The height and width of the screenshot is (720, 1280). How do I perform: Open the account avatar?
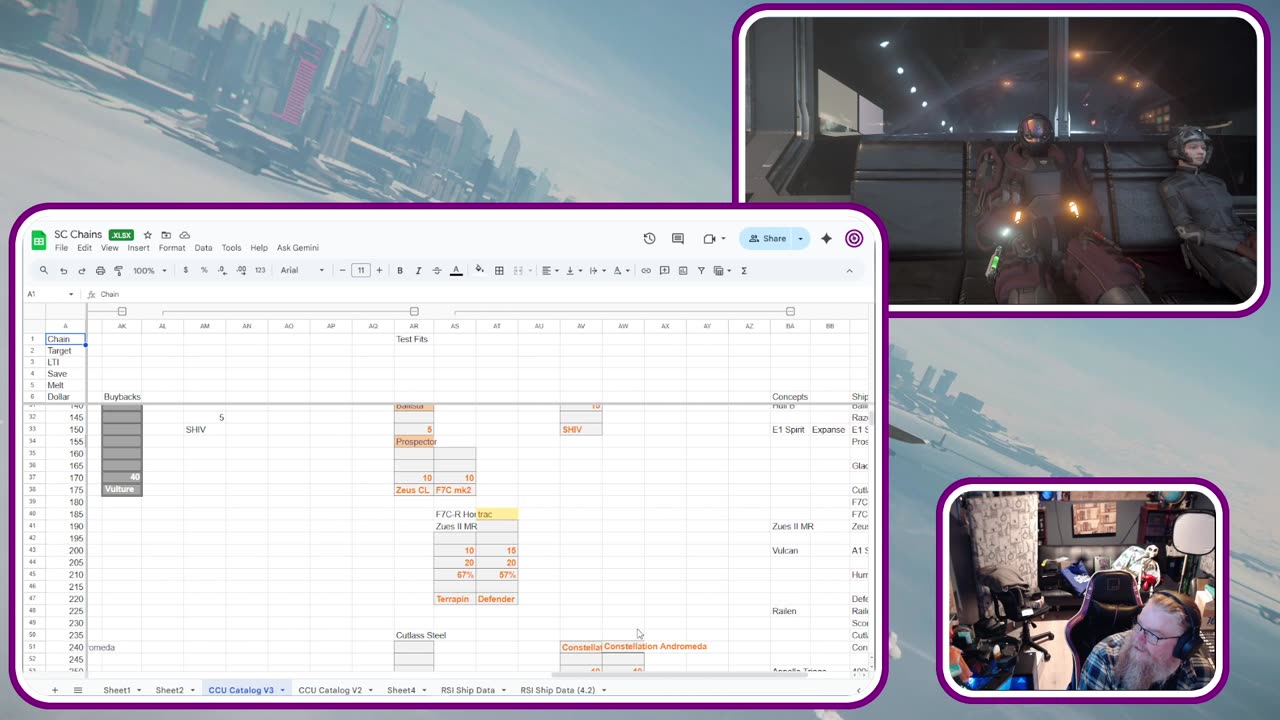[854, 238]
